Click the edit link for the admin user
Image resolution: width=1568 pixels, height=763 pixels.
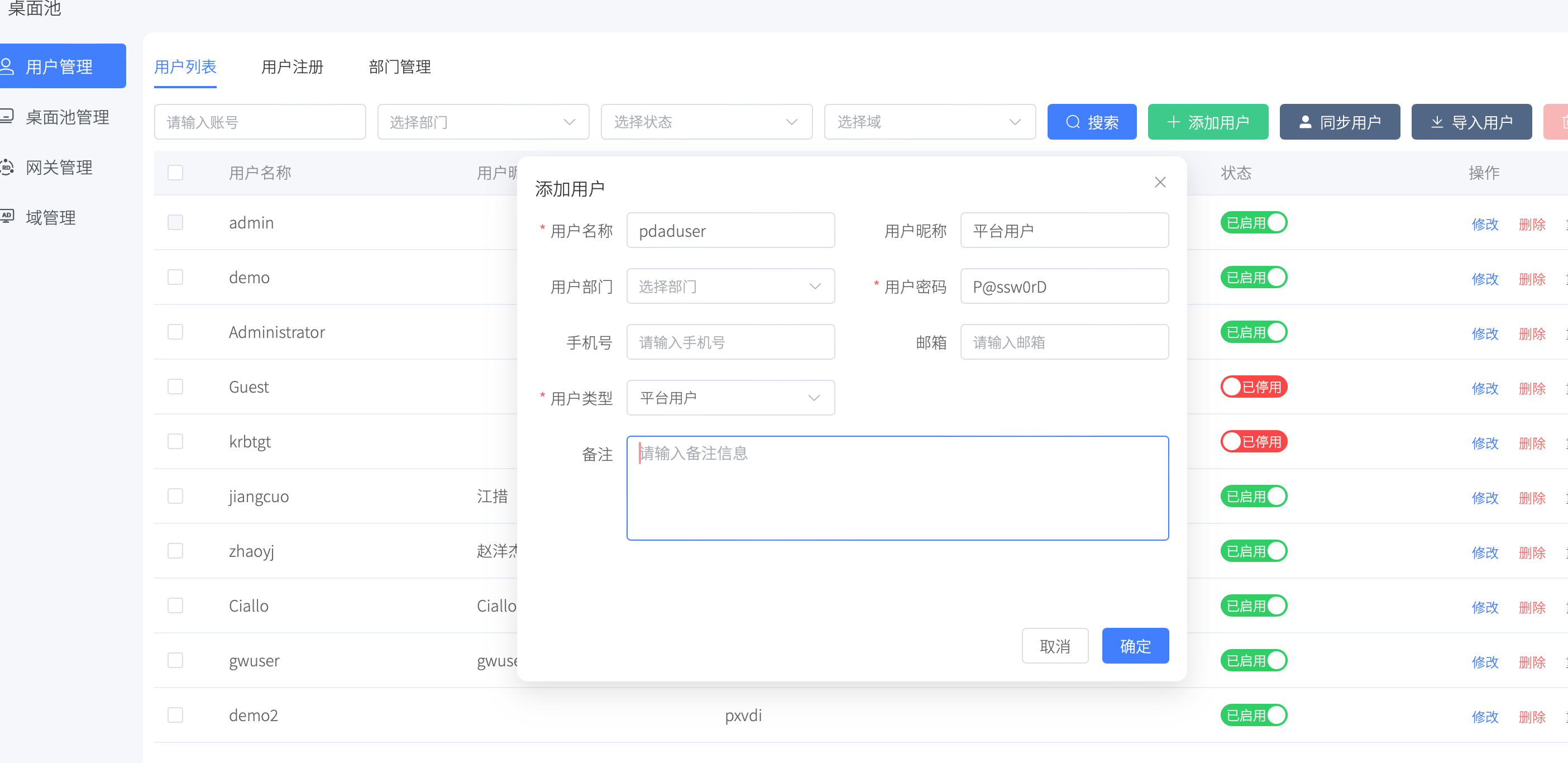click(1484, 224)
